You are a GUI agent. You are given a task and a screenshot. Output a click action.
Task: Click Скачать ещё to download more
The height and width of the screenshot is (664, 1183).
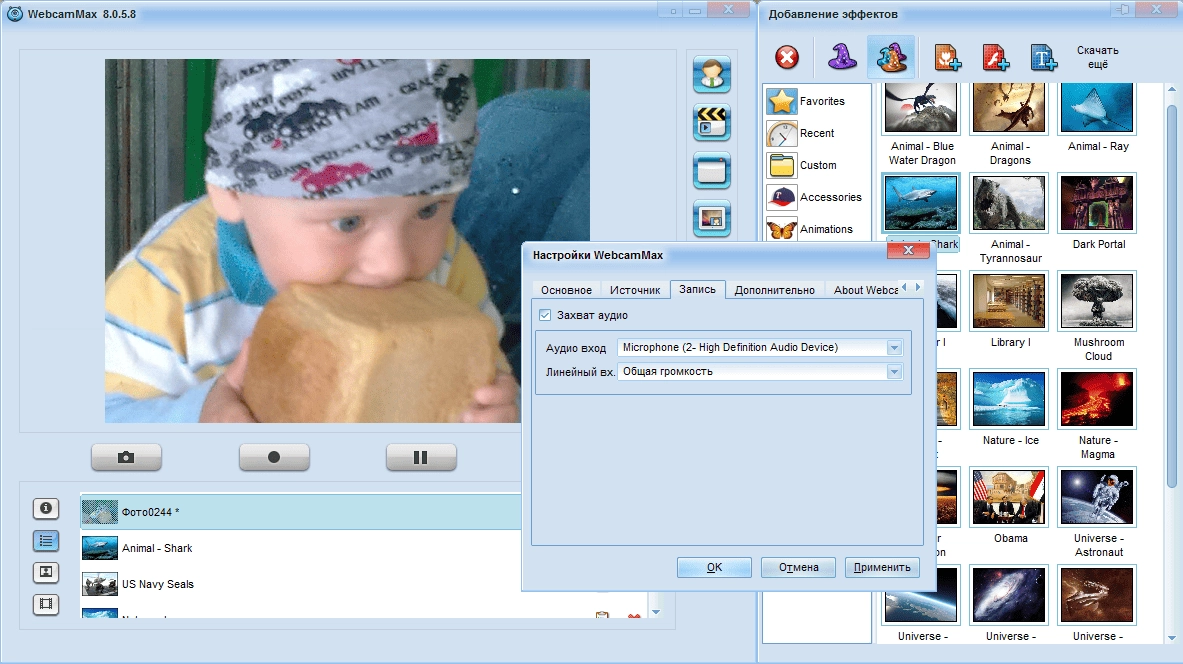coord(1098,57)
